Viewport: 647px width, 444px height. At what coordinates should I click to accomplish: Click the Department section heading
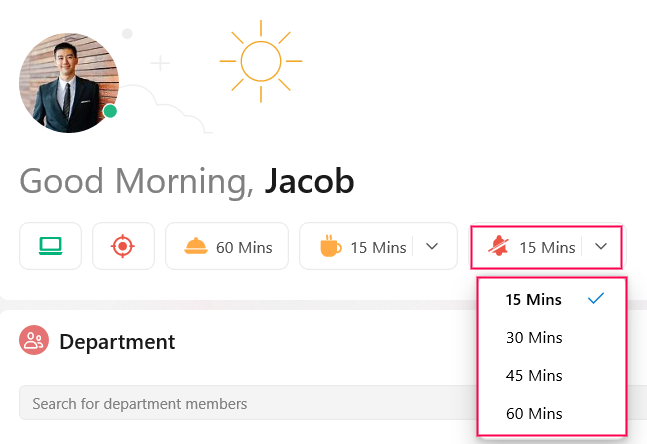tap(117, 342)
